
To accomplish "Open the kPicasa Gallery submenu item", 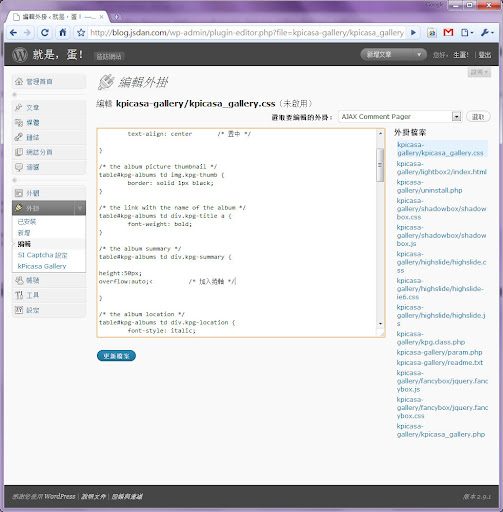I will pyautogui.click(x=42, y=266).
